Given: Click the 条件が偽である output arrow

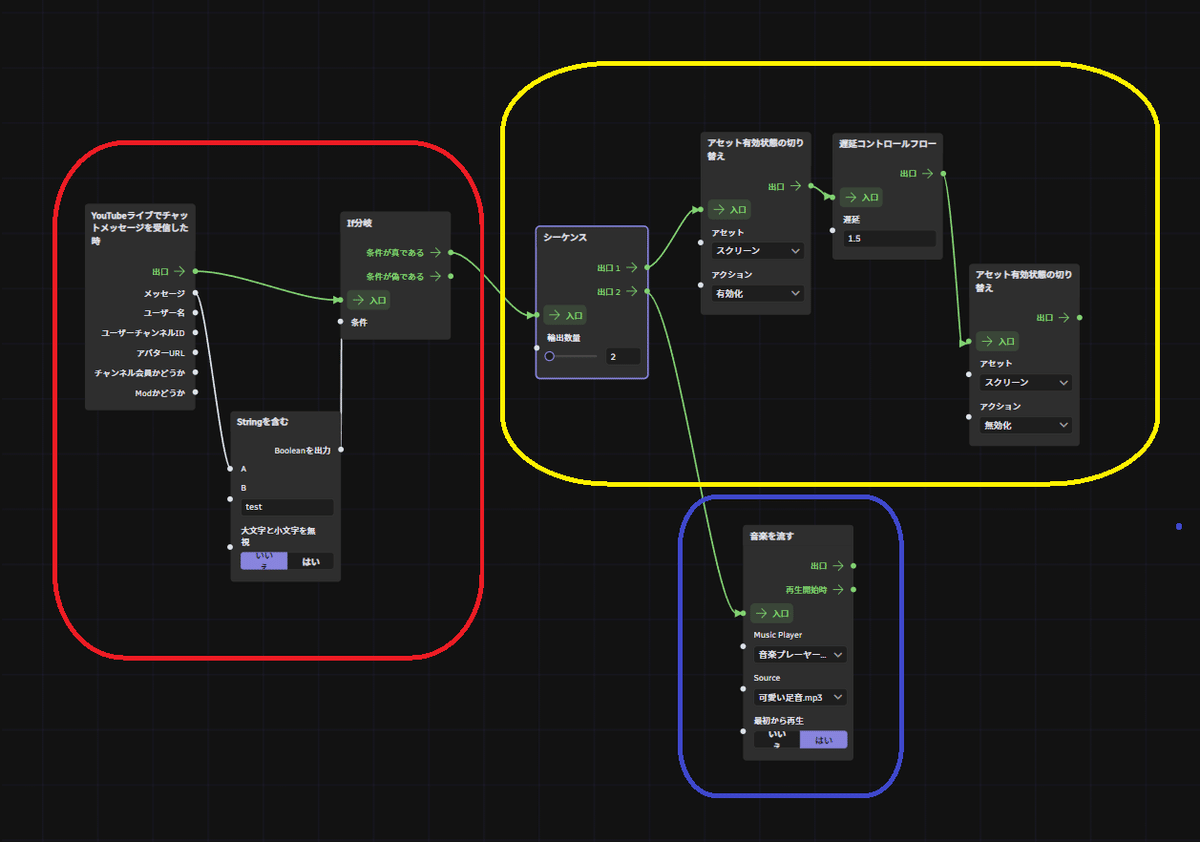Looking at the screenshot, I should tap(435, 276).
